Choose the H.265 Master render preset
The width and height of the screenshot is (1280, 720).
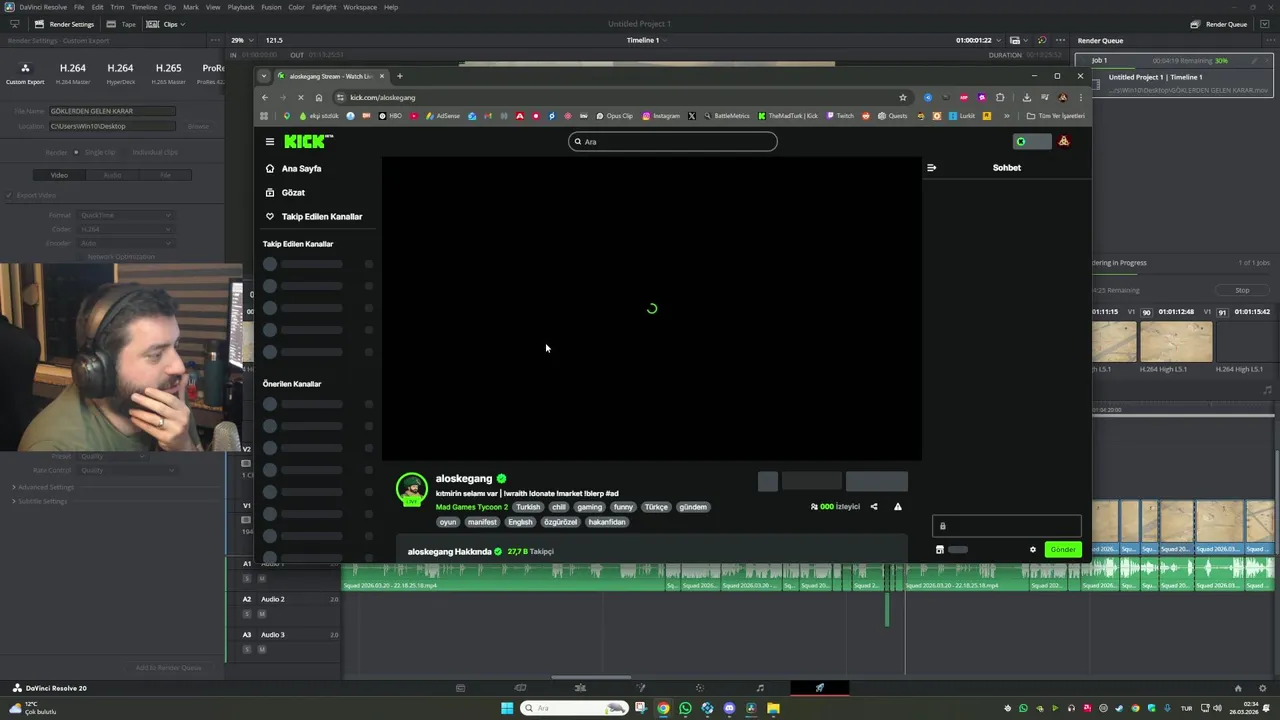coord(168,73)
